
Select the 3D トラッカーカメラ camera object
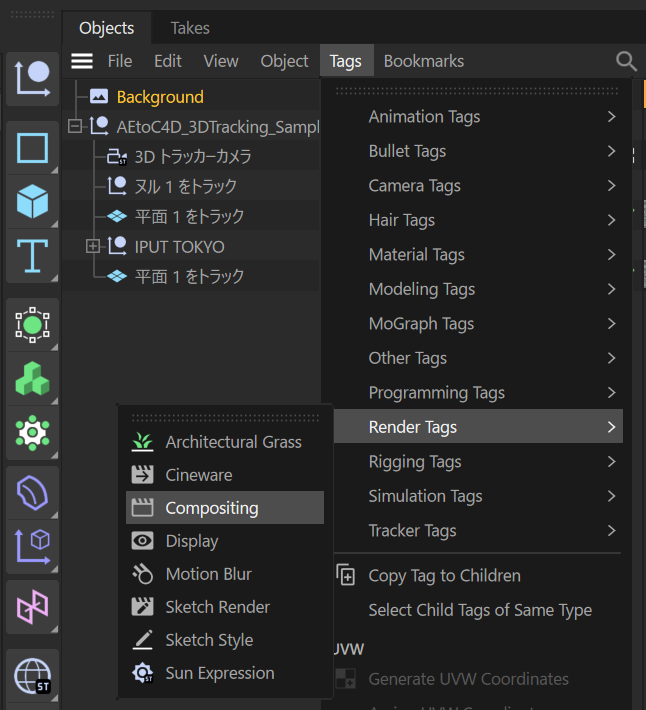(x=193, y=157)
